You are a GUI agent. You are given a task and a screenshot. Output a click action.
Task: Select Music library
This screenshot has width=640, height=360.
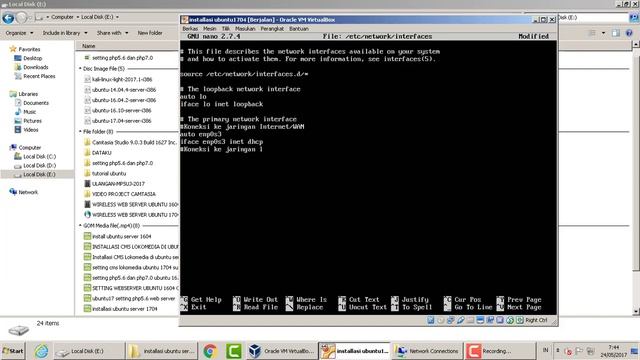point(29,112)
